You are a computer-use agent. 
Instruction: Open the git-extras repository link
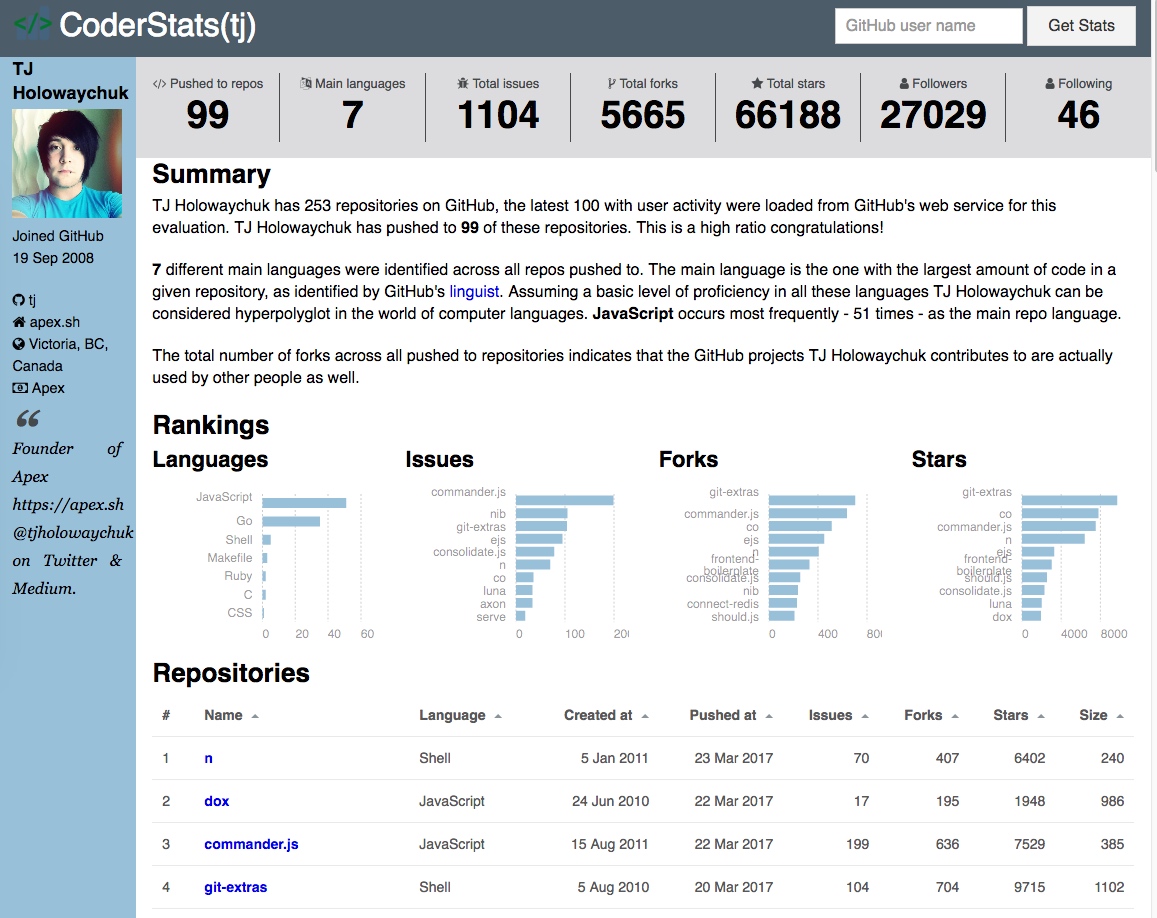tap(235, 887)
